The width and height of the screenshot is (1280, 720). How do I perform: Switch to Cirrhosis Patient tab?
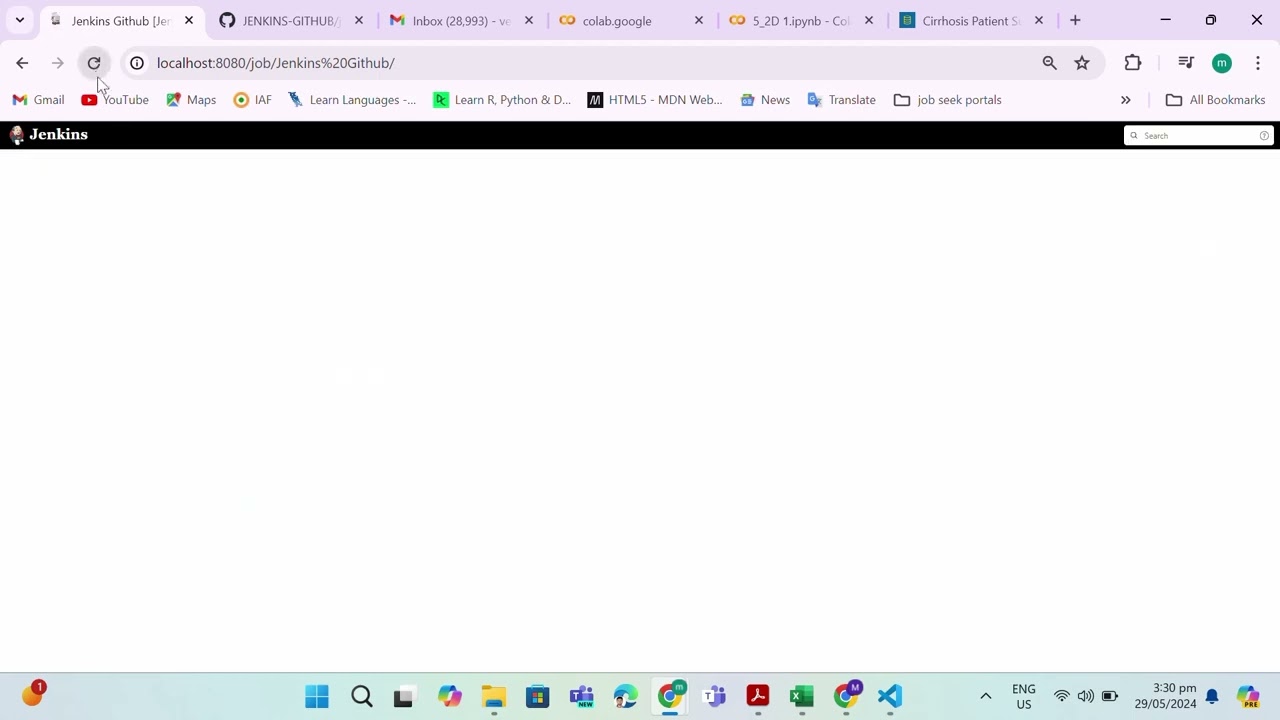coord(972,20)
